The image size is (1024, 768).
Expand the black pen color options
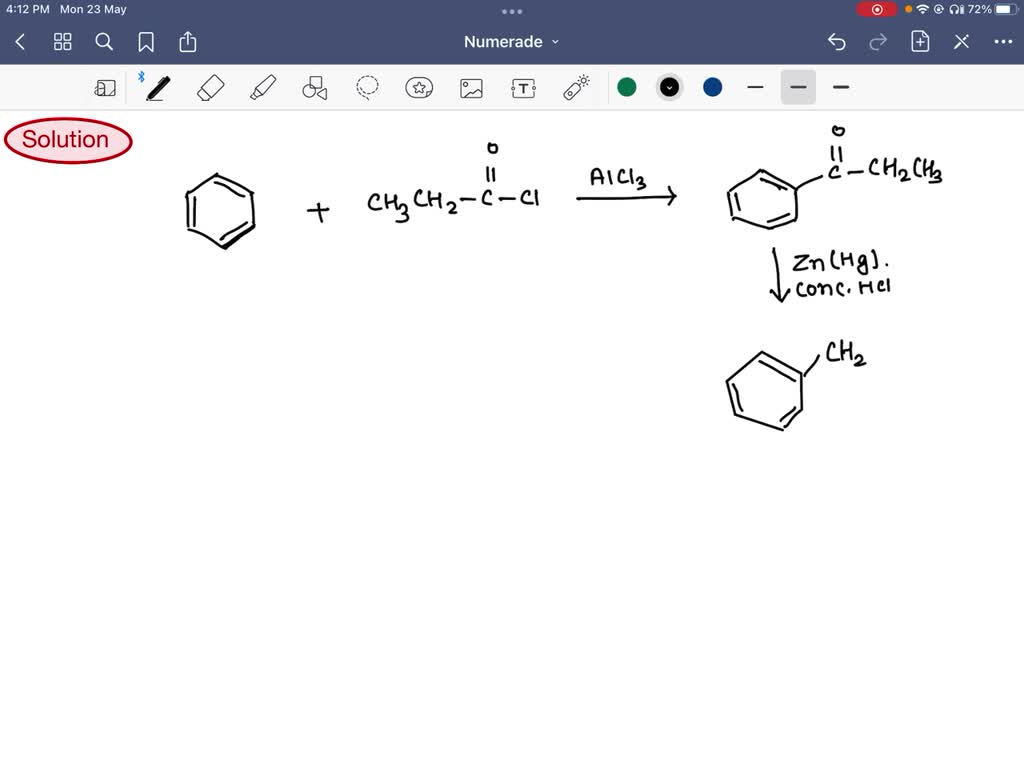click(x=669, y=87)
